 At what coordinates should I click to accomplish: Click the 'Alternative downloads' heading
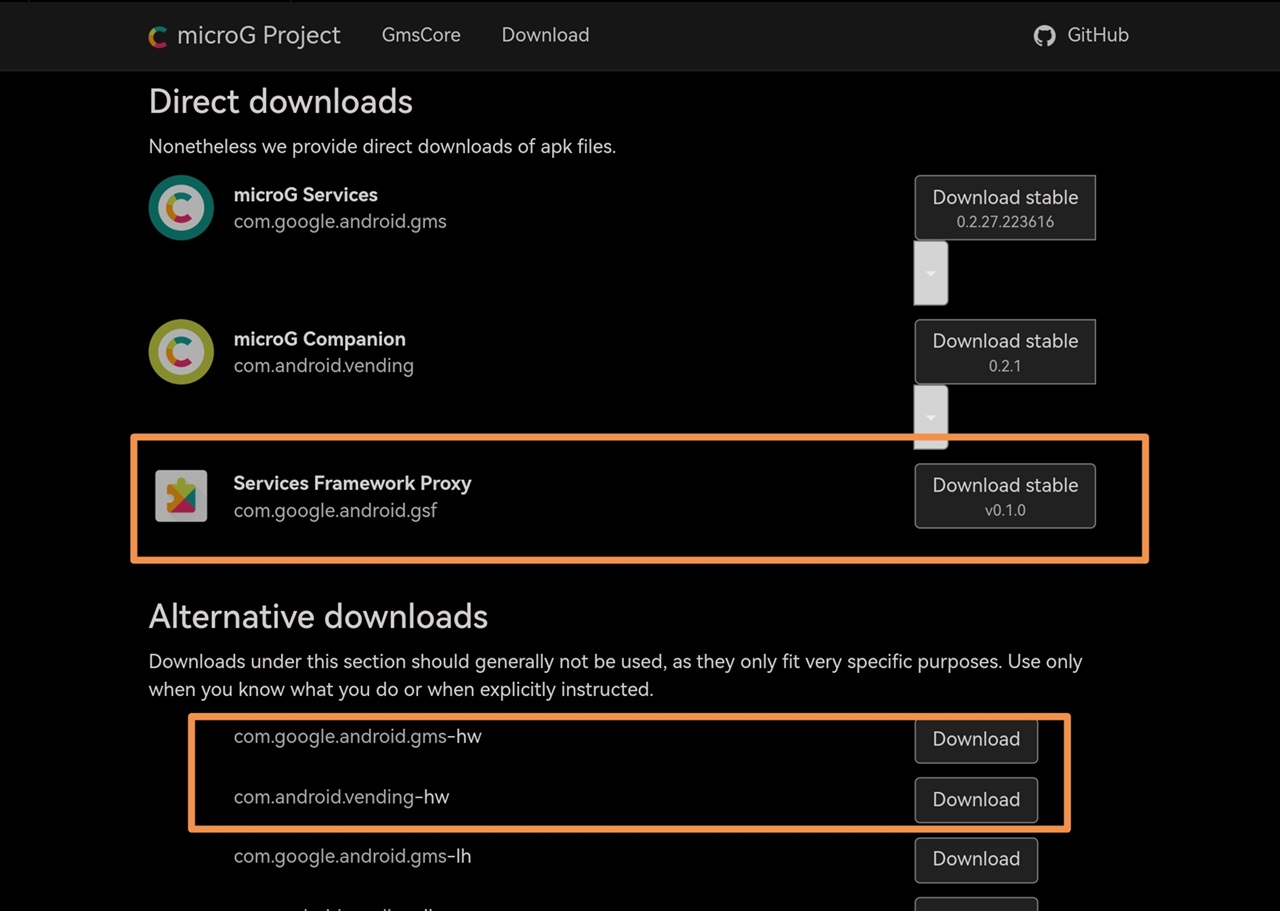pos(318,617)
